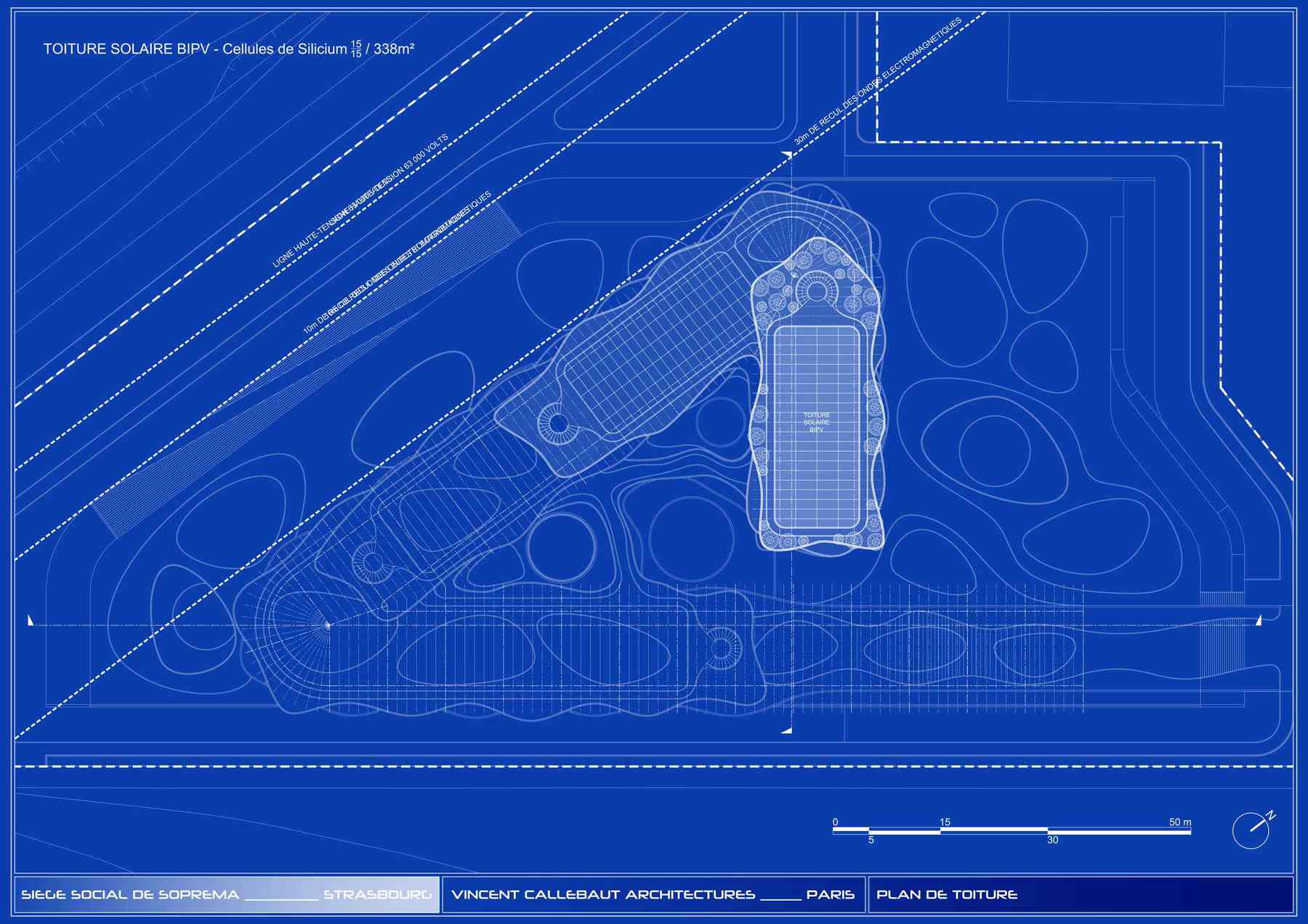Click the section arrow at the top of the vertical axis
The height and width of the screenshot is (924, 1308).
[787, 155]
